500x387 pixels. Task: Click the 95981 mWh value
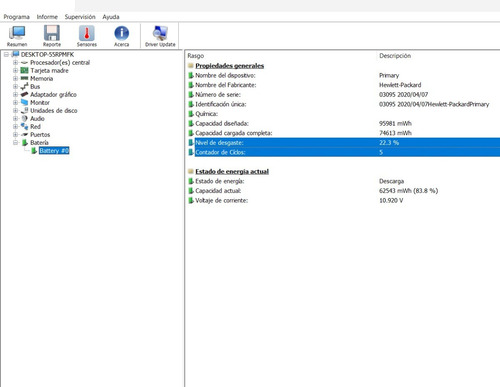coord(395,124)
